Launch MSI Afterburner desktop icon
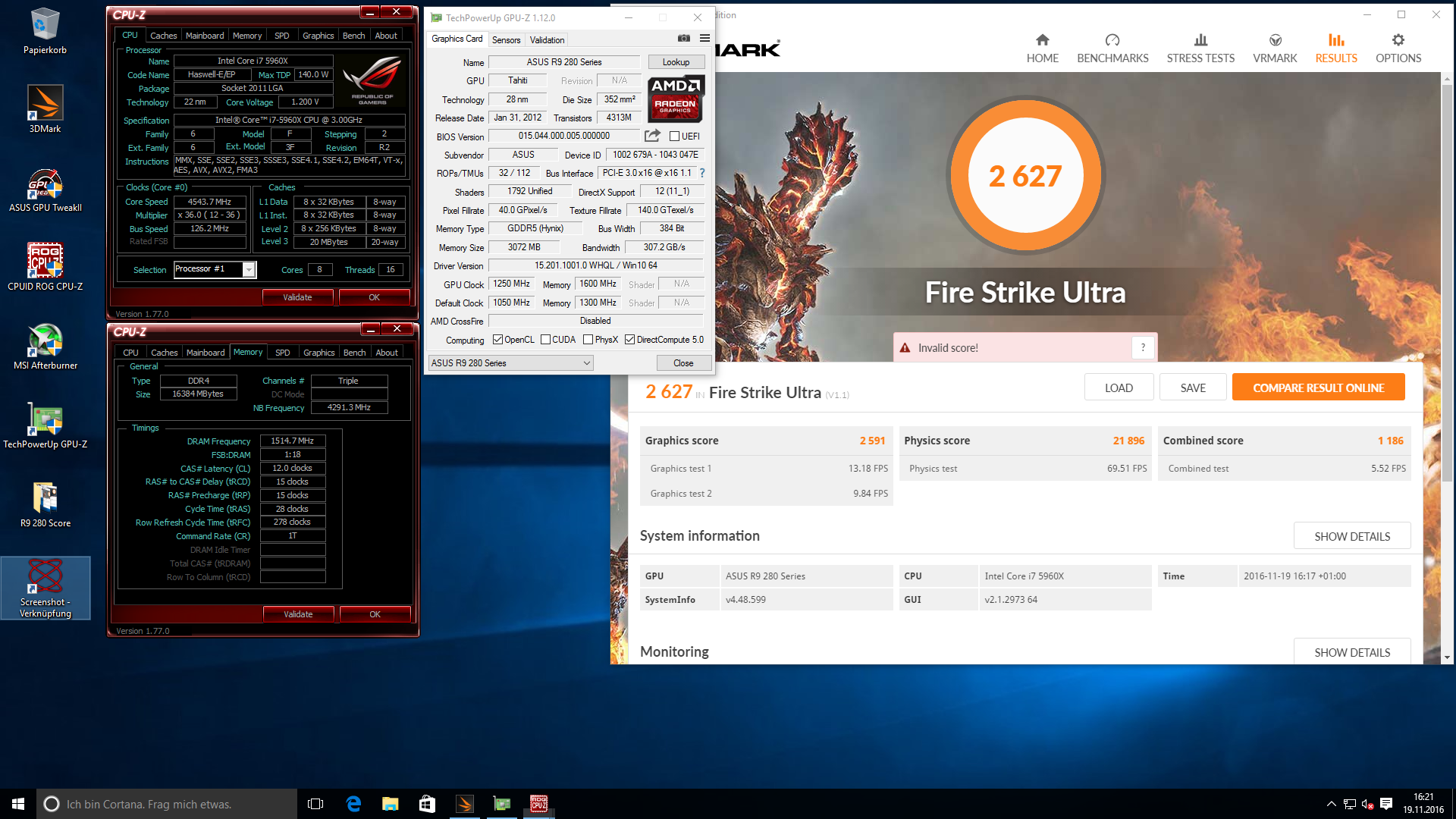This screenshot has height=819, width=1456. click(45, 347)
